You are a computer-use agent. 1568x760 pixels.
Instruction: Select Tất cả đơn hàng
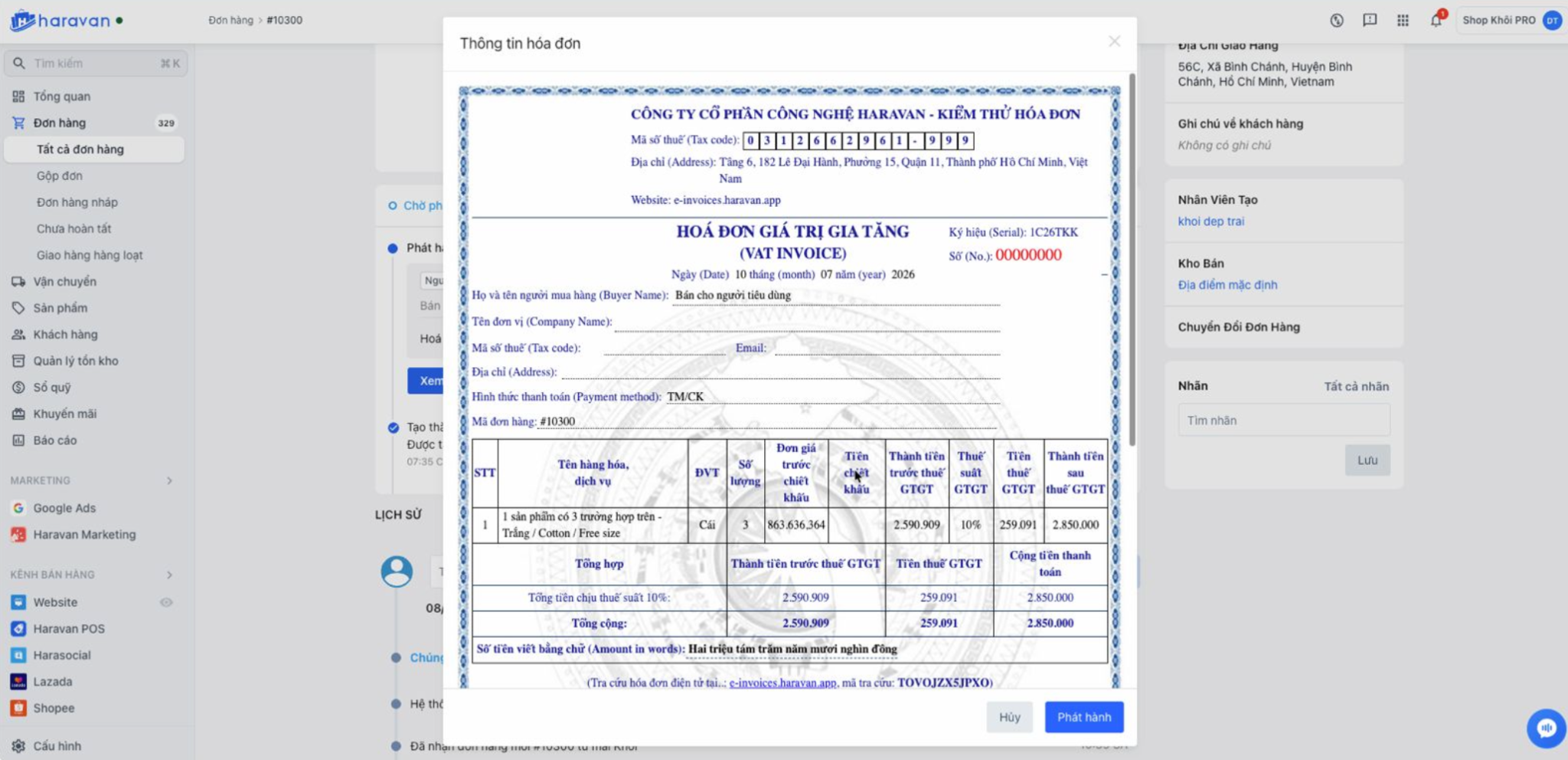click(94, 149)
